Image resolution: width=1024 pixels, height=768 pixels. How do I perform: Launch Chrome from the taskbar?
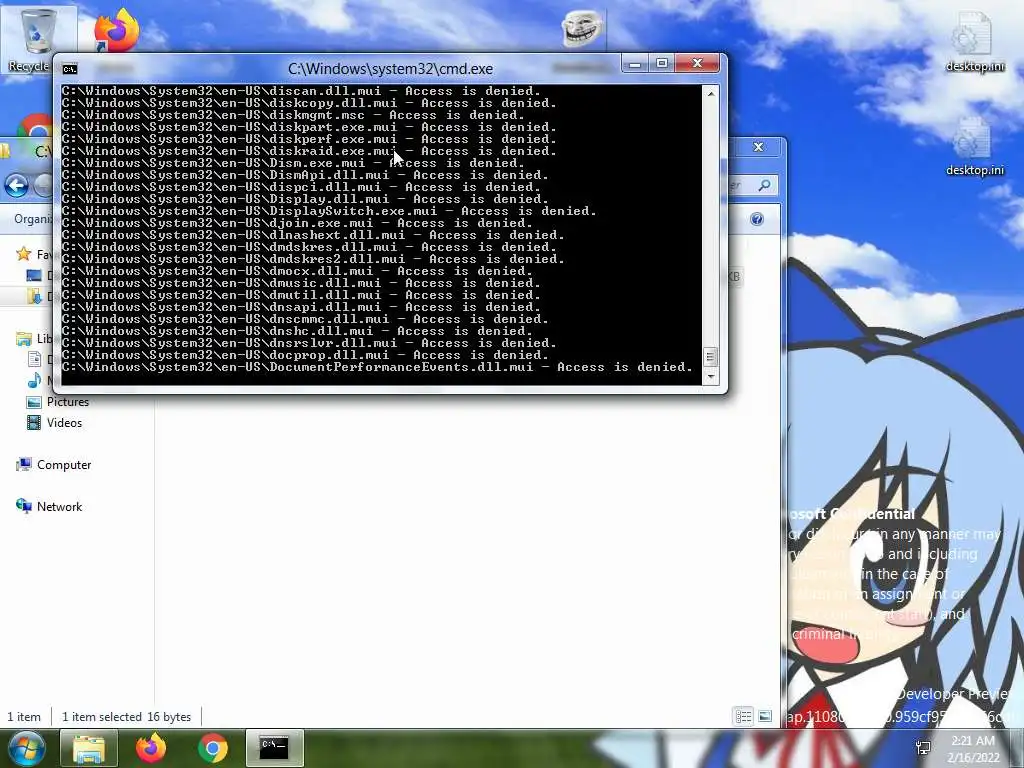pos(213,748)
